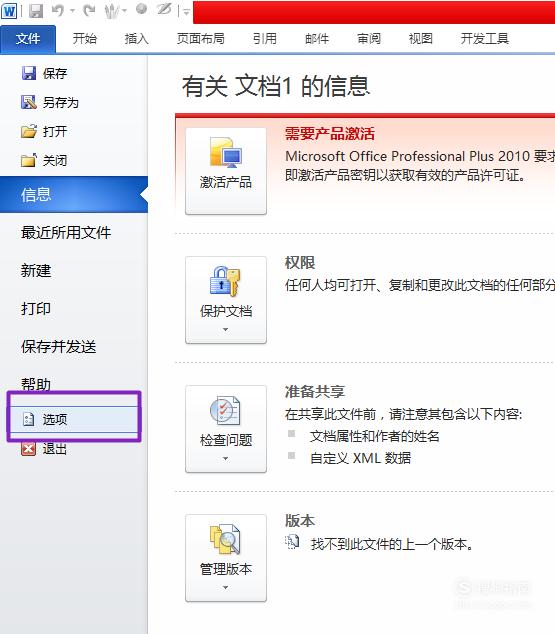Open the Customize Quick Access Toolbar dropdown
The width and height of the screenshot is (555, 634).
pos(186,11)
